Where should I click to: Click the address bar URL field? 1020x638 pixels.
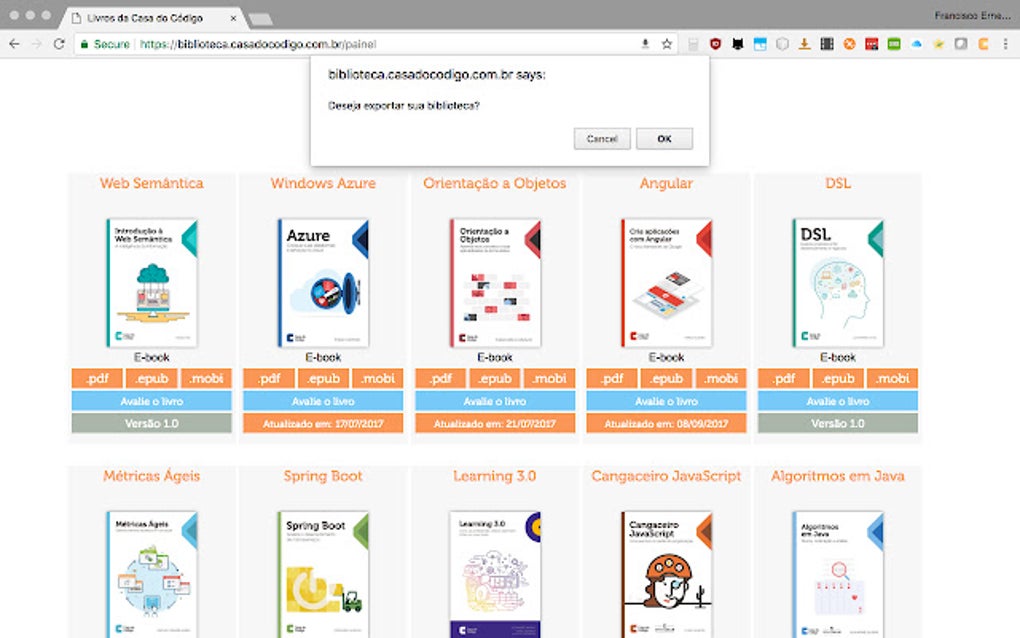(x=300, y=44)
